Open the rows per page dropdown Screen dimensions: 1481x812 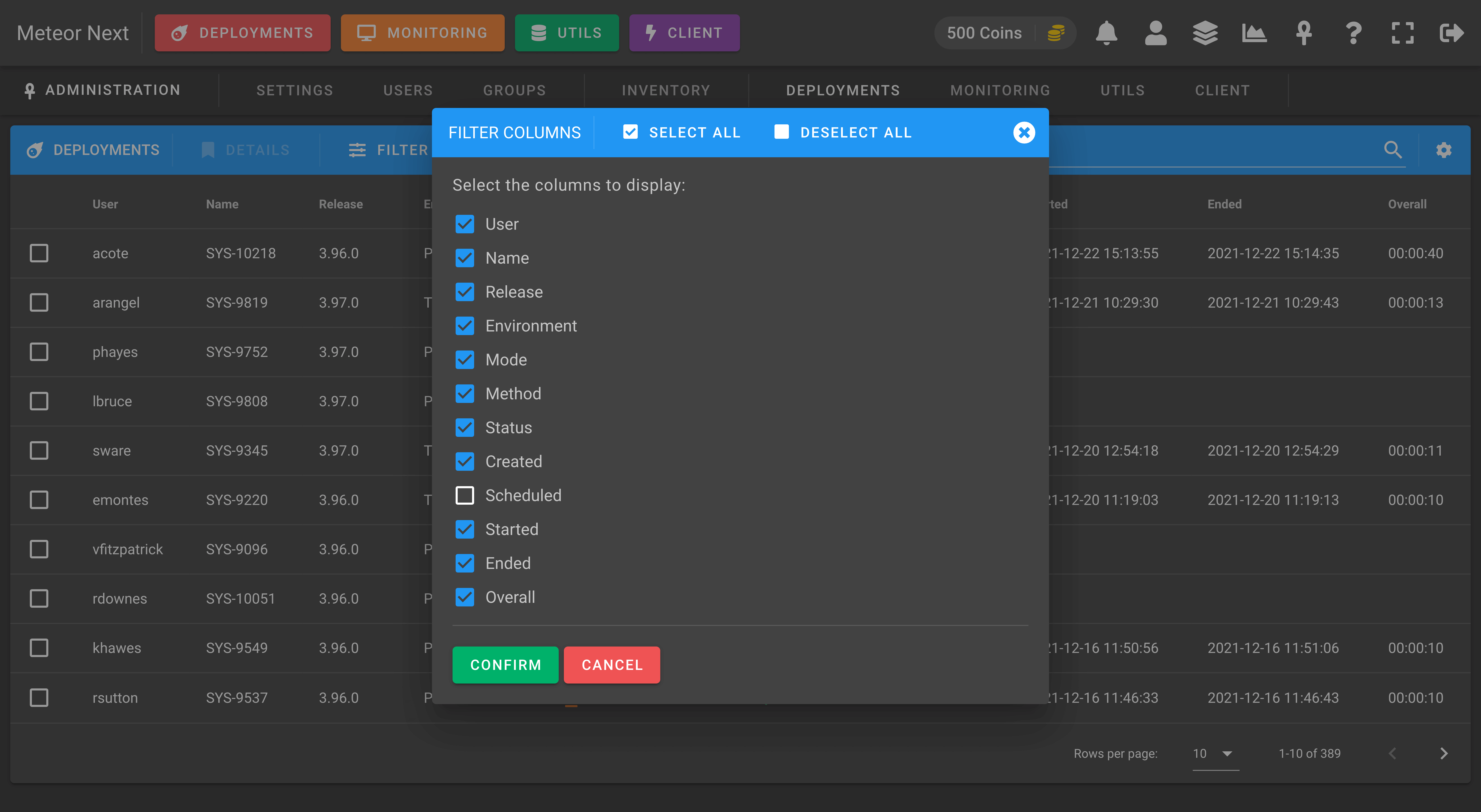coord(1215,753)
